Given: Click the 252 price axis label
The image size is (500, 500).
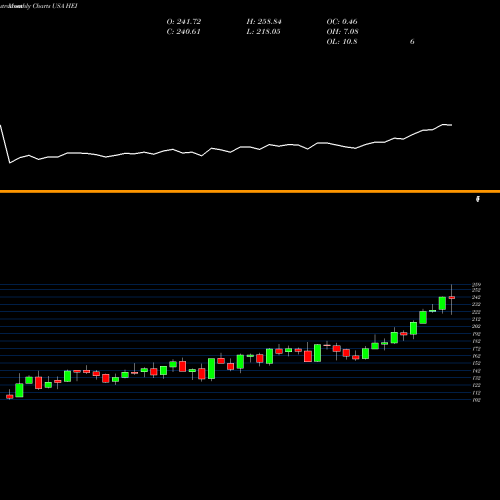Looking at the screenshot, I should point(477,290).
